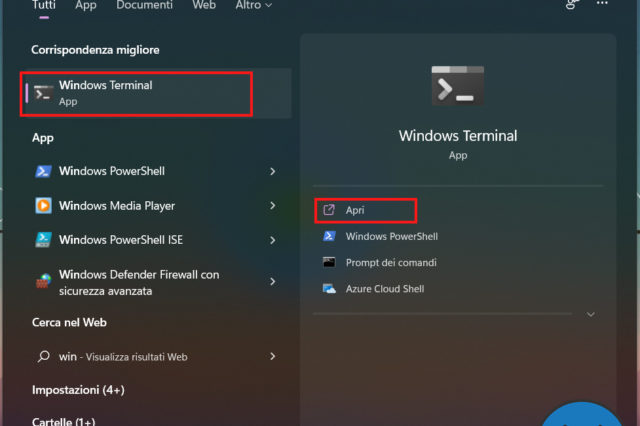Viewport: 640px width, 426px height.
Task: Click the Prompt dei comandi icon
Action: (x=329, y=262)
